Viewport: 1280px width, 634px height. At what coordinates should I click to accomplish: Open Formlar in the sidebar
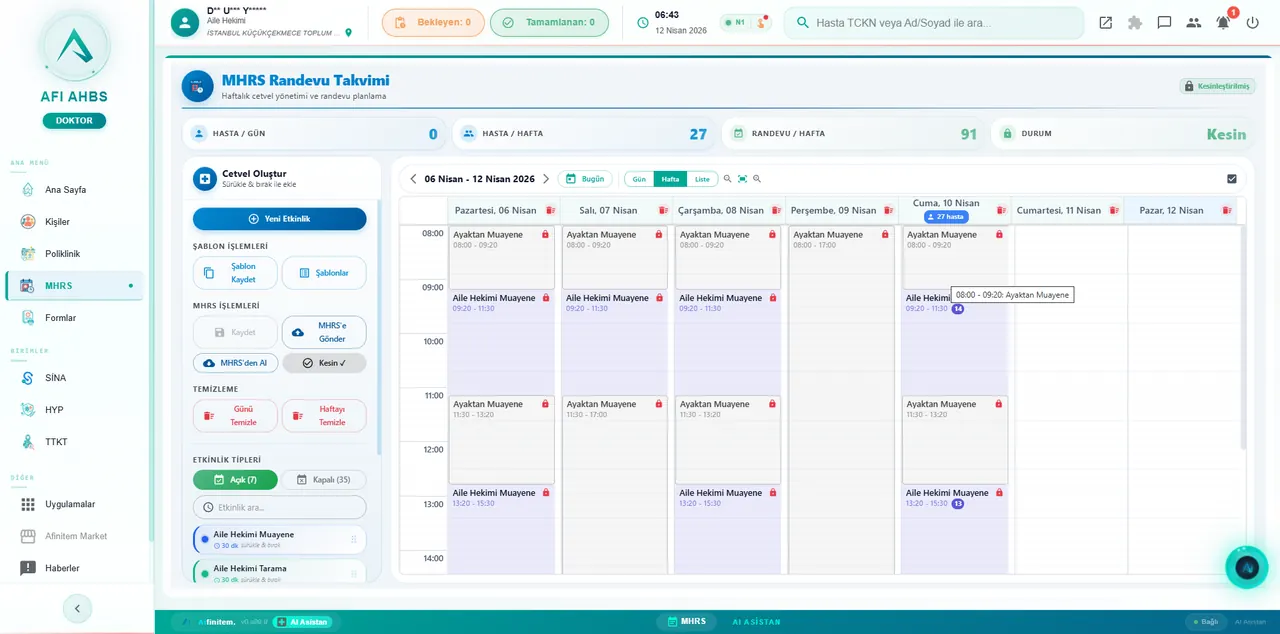[x=74, y=318]
